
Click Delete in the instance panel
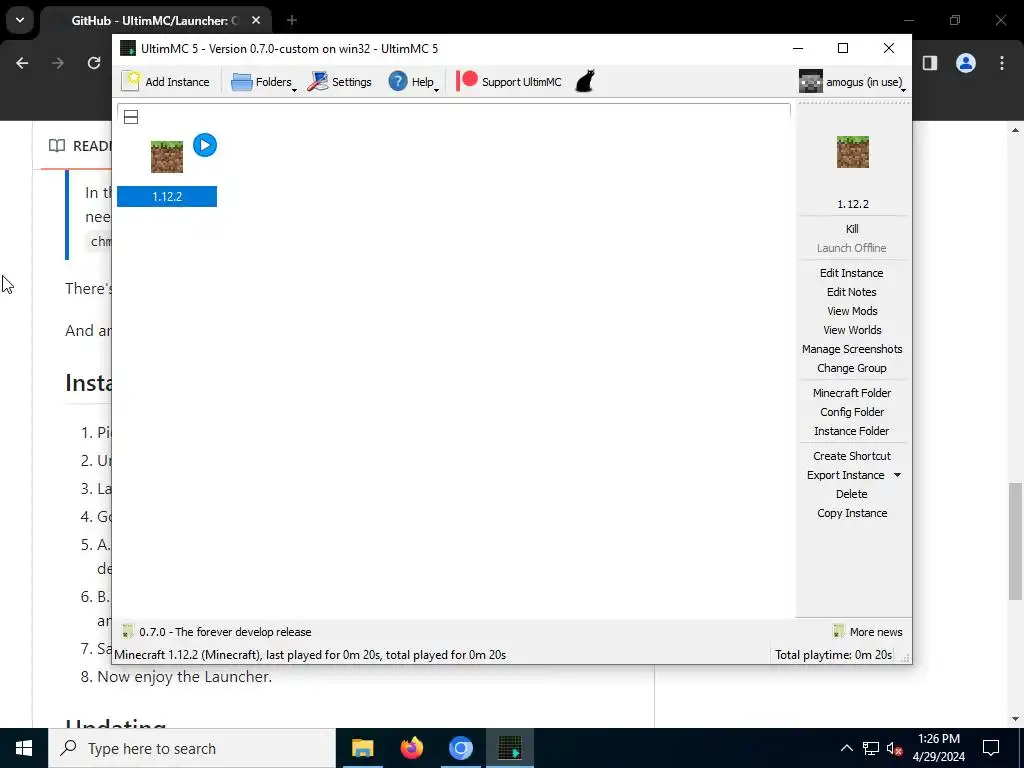pyautogui.click(x=852, y=494)
